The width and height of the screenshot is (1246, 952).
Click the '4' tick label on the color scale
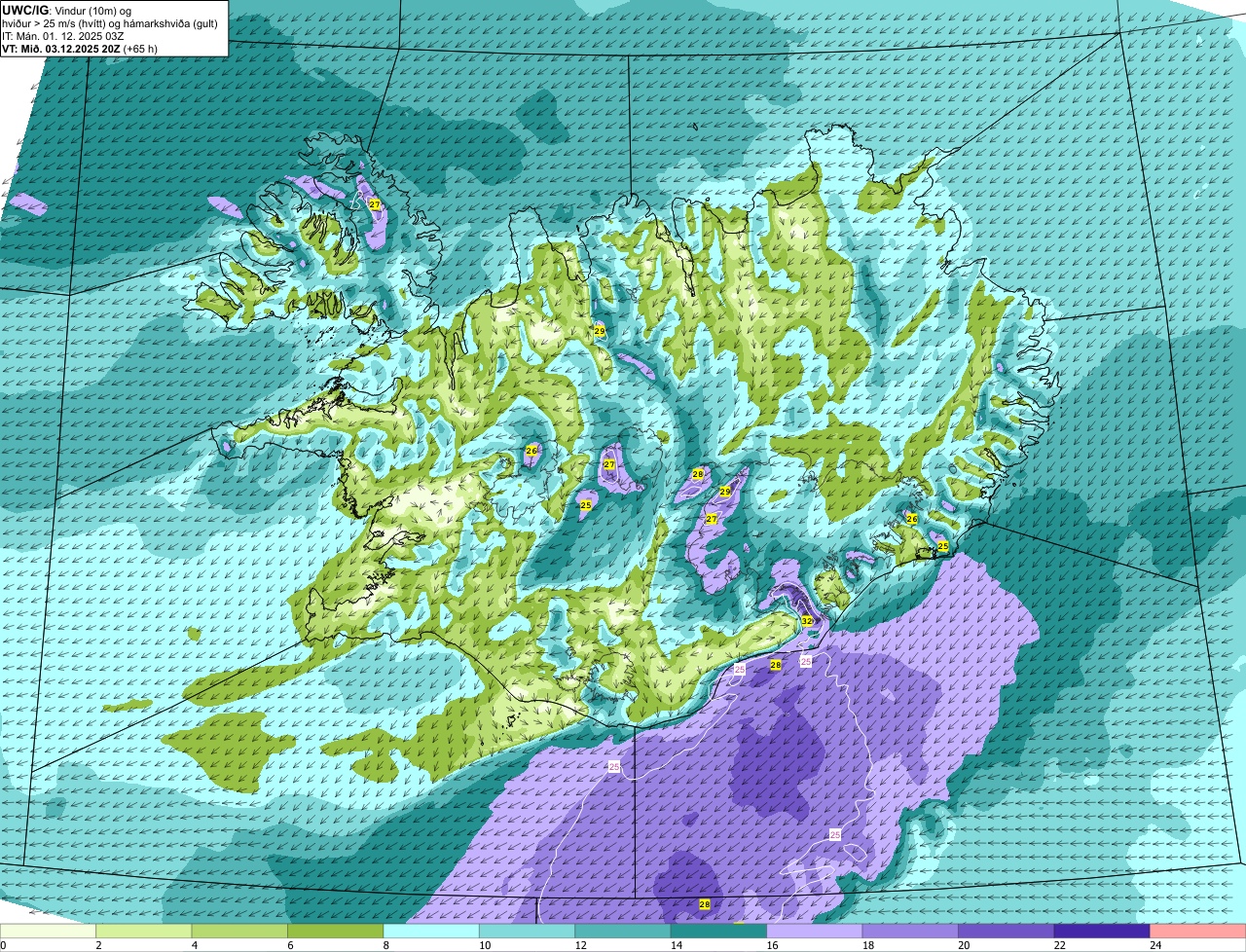(x=194, y=945)
